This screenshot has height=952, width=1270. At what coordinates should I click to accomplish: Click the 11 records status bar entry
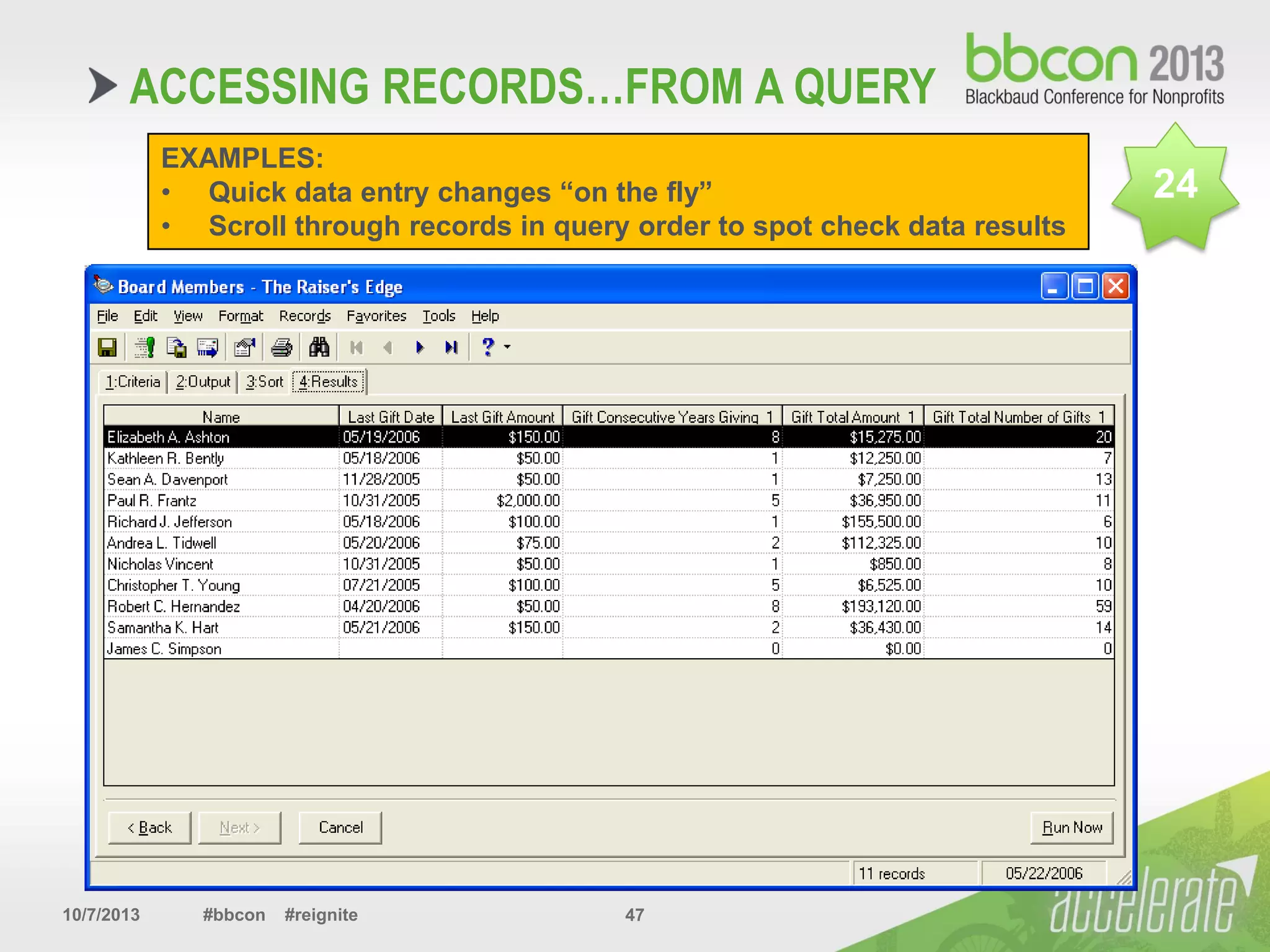[x=915, y=873]
